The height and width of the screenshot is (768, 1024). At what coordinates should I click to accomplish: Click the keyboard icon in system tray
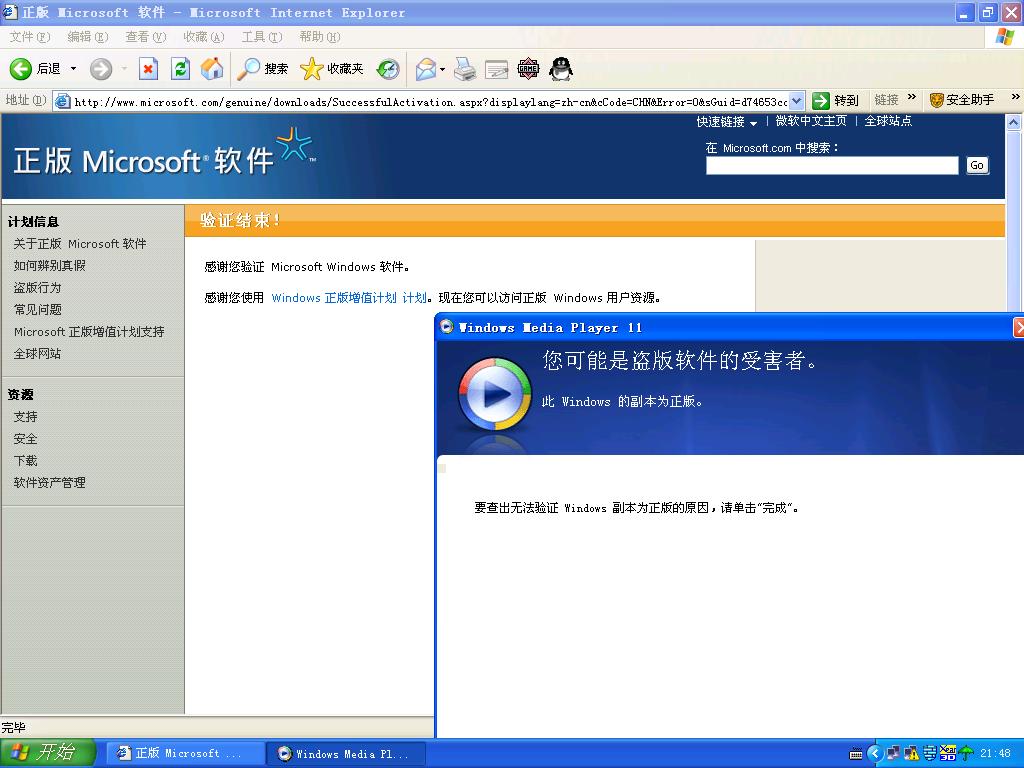[855, 754]
